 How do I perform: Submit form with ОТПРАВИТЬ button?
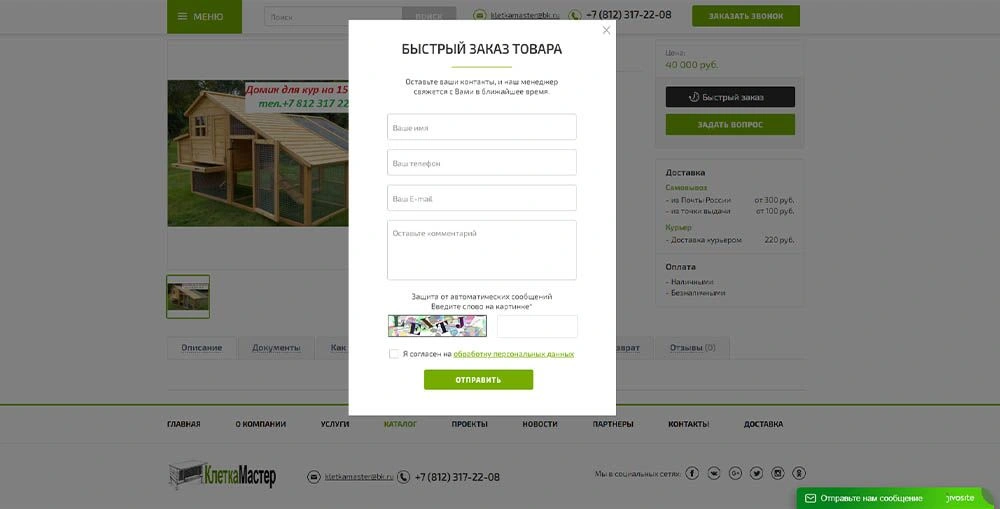(x=478, y=380)
